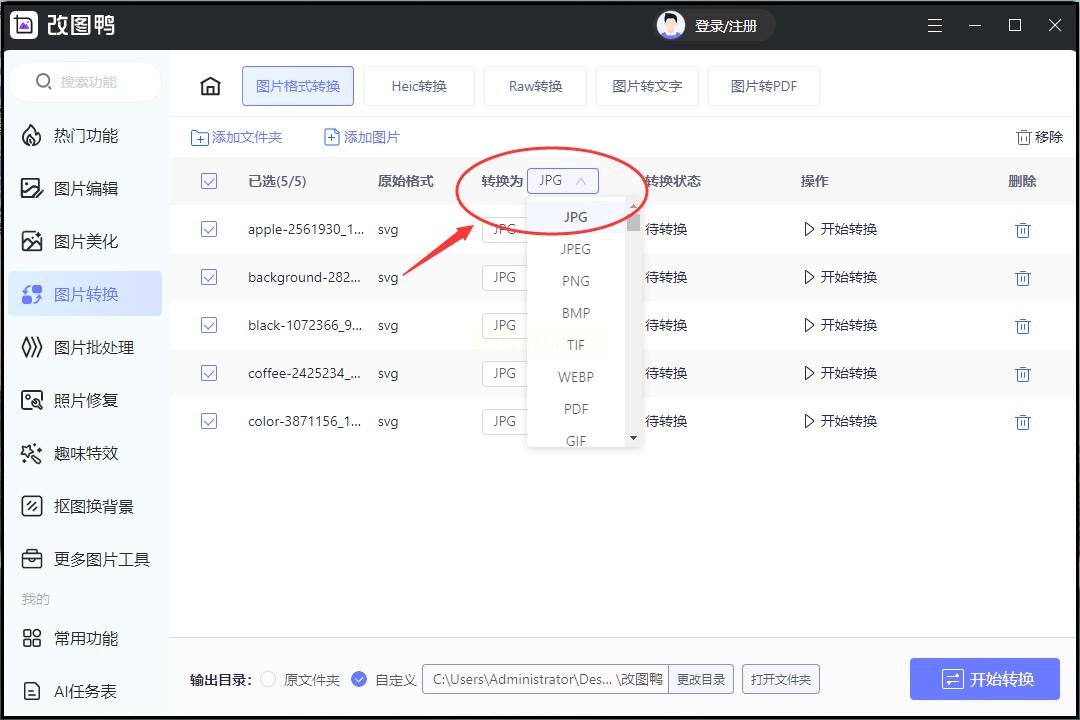
Task: Switch to the Heic转换 tab
Action: [x=419, y=87]
